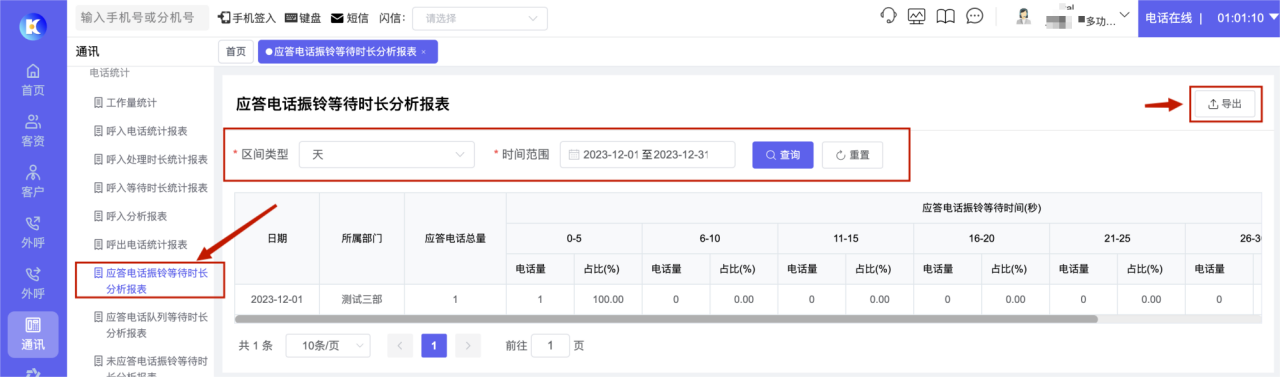Open the chat bubble icon
Viewport: 1280px width, 377px height.
(975, 17)
